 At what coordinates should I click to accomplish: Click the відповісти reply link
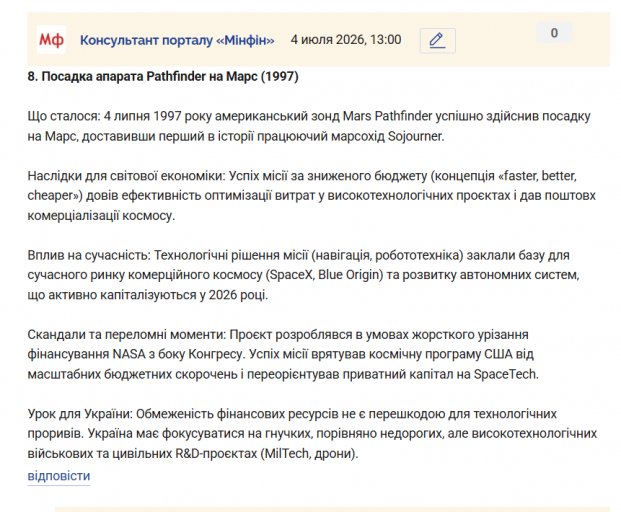click(59, 476)
